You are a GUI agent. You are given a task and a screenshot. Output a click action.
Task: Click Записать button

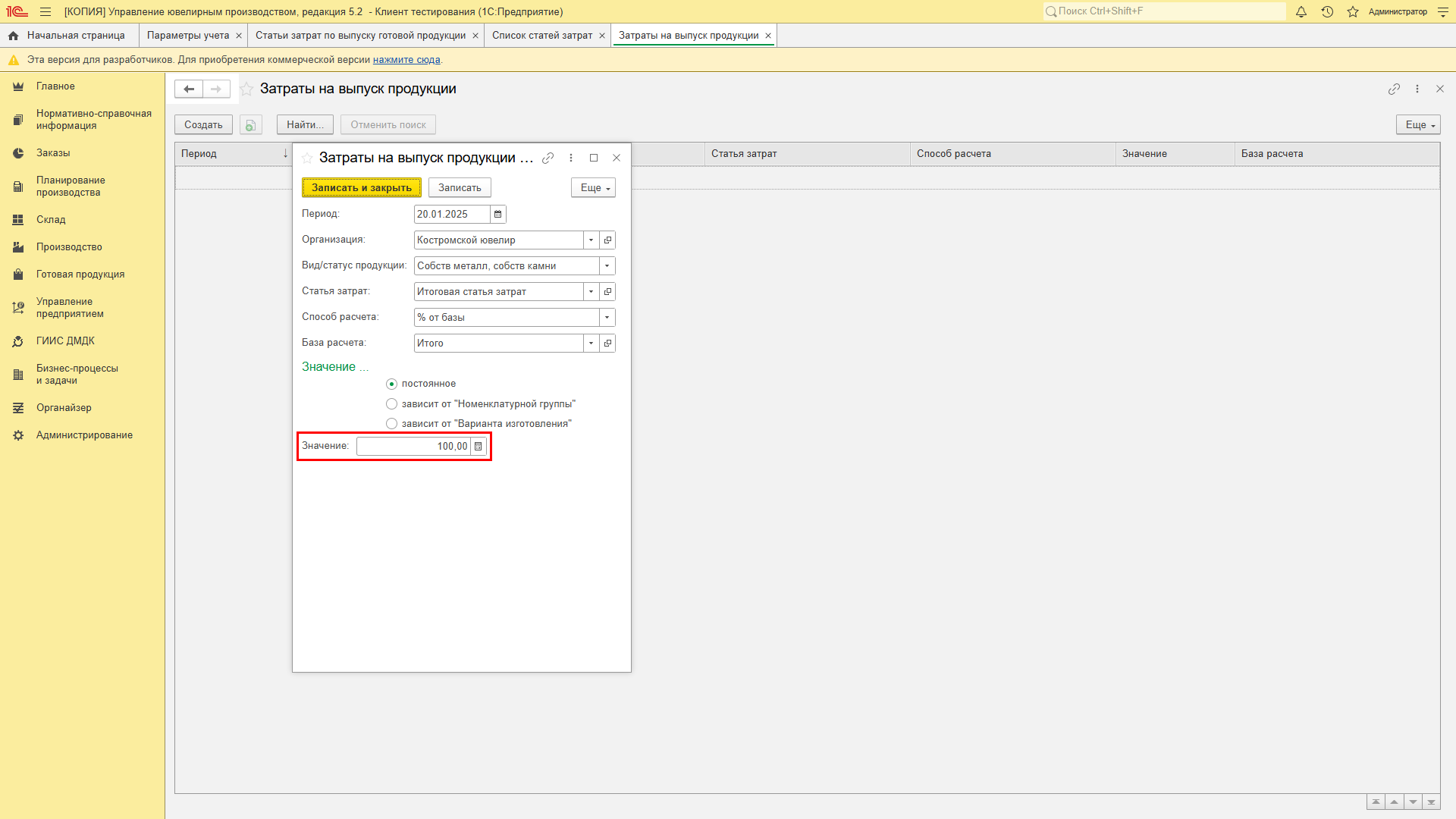[460, 188]
